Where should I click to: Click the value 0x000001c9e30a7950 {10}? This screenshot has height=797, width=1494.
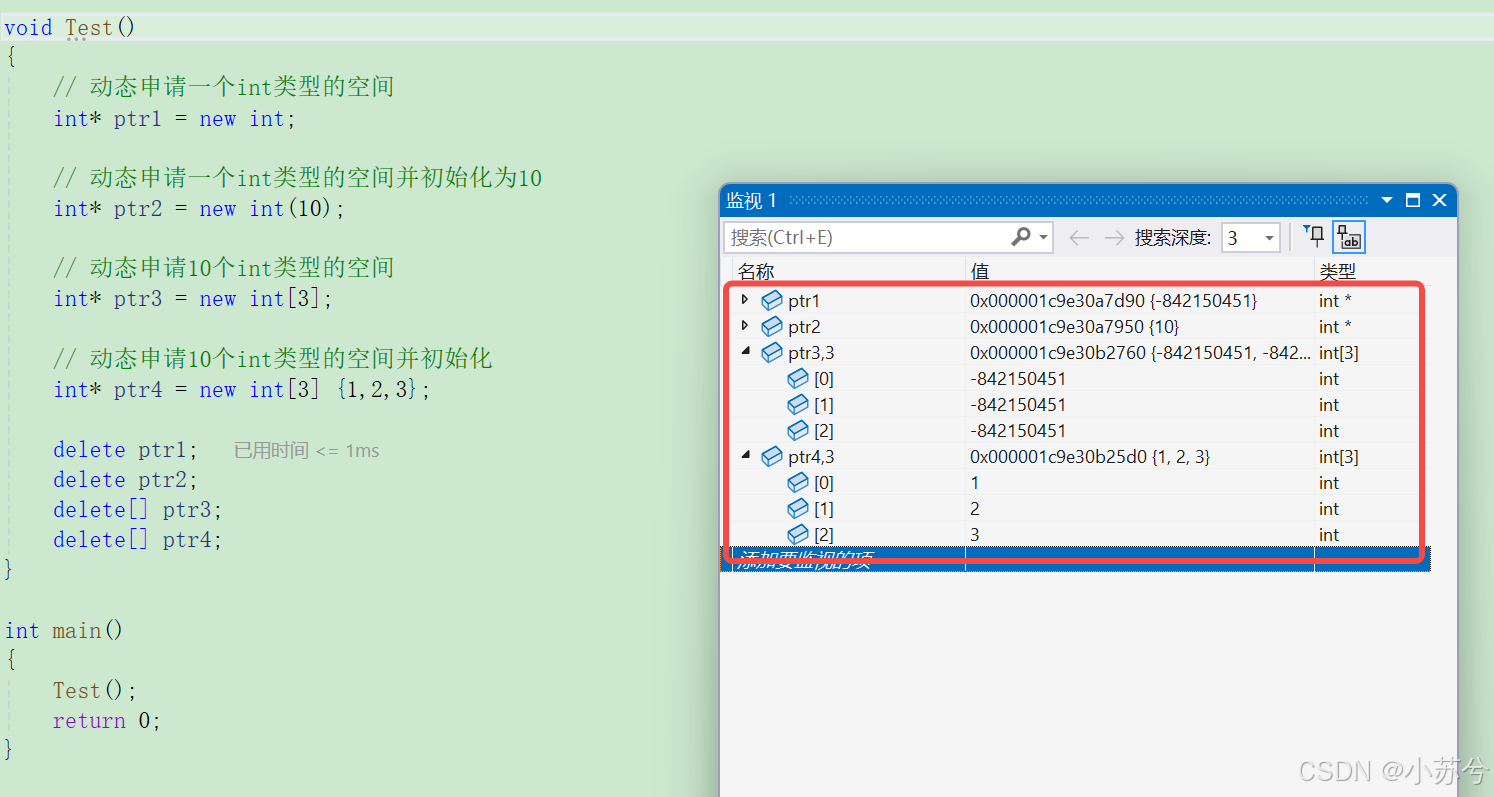click(x=1075, y=326)
